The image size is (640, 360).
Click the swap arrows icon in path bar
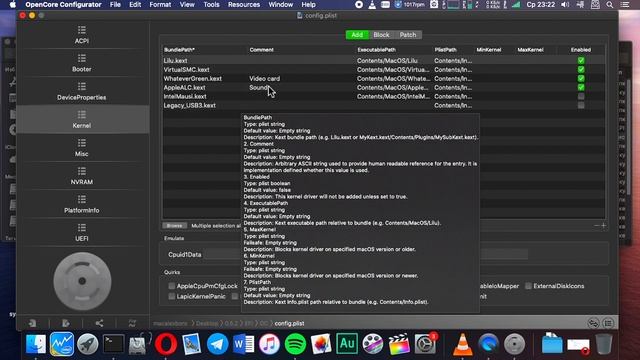coord(593,323)
